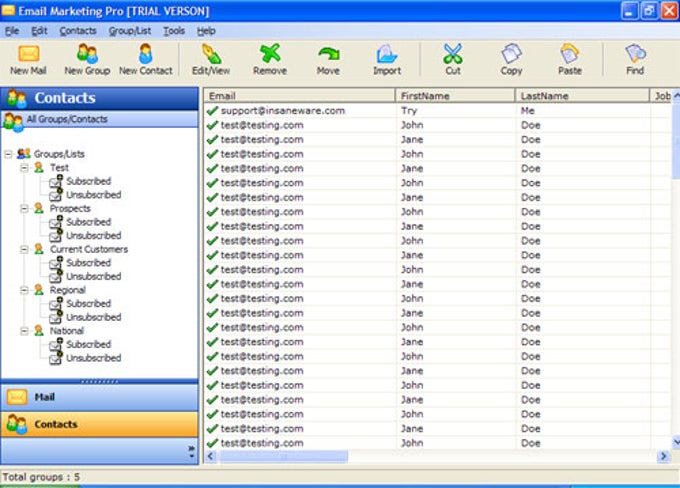Select the support@insaneware.com contact row
Screen dimensions: 680x488
coord(438,111)
